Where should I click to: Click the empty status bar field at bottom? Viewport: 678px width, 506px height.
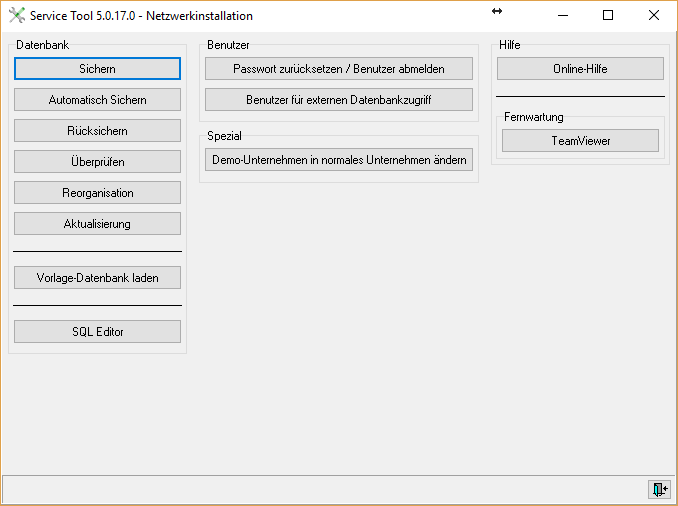point(320,489)
